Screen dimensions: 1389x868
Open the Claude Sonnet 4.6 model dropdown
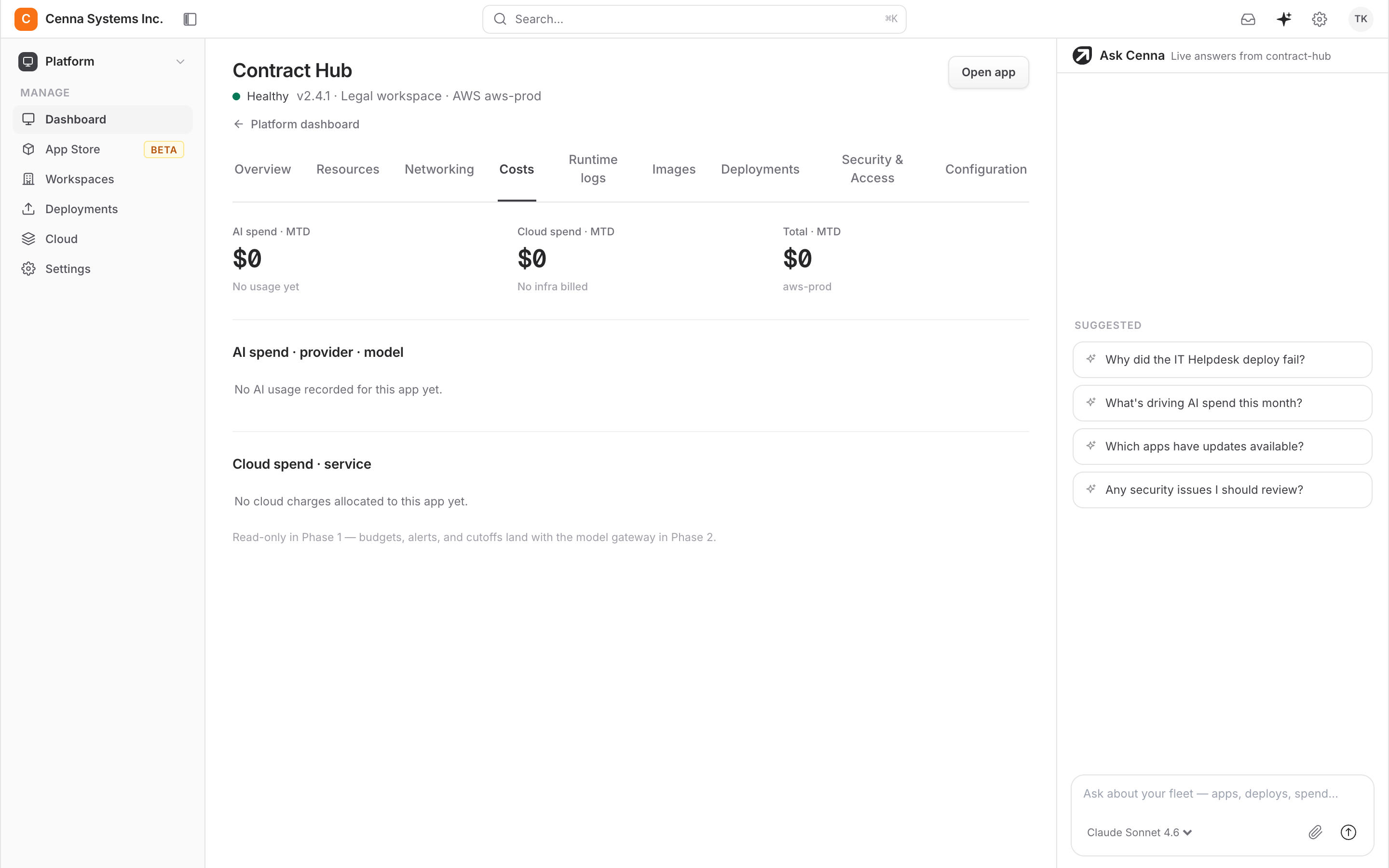(x=1139, y=832)
